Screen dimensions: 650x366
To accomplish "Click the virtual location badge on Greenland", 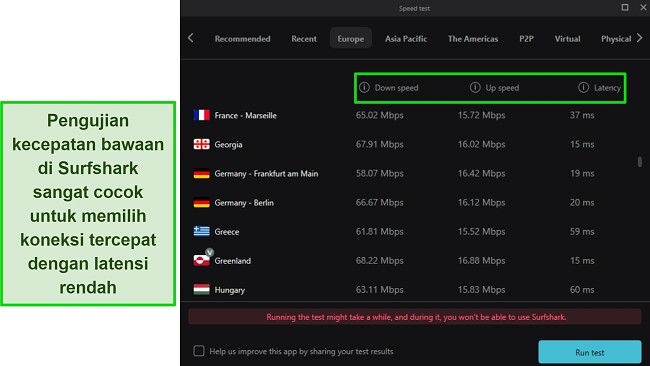I will [x=210, y=252].
